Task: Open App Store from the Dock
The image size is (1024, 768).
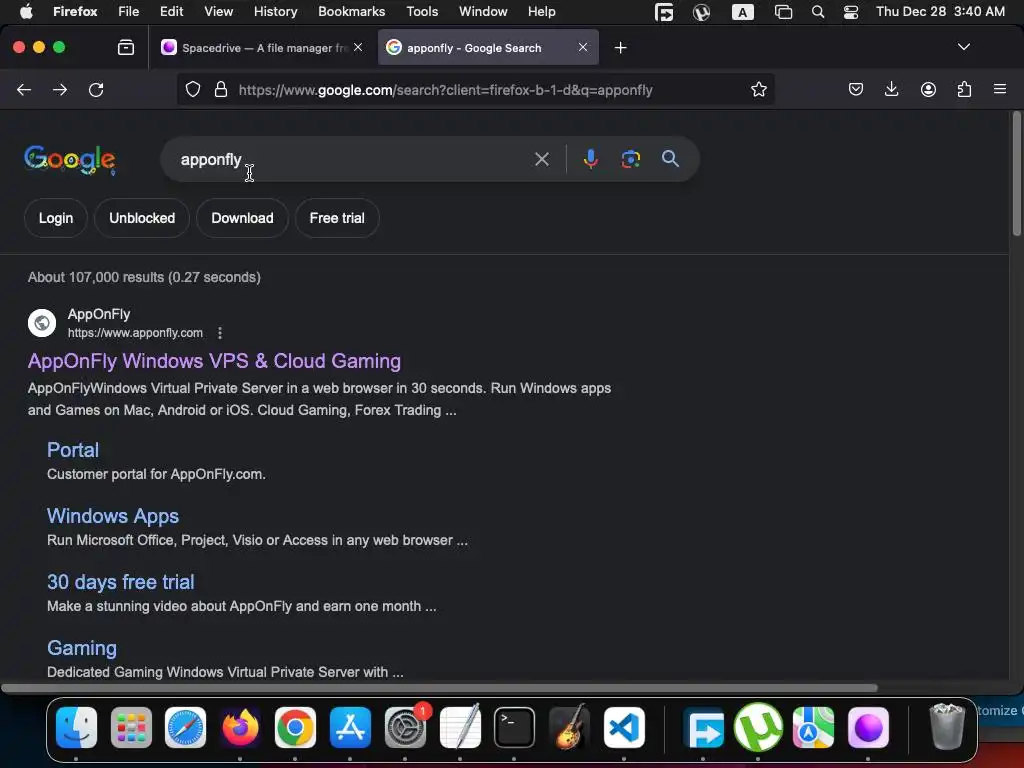Action: 350,728
